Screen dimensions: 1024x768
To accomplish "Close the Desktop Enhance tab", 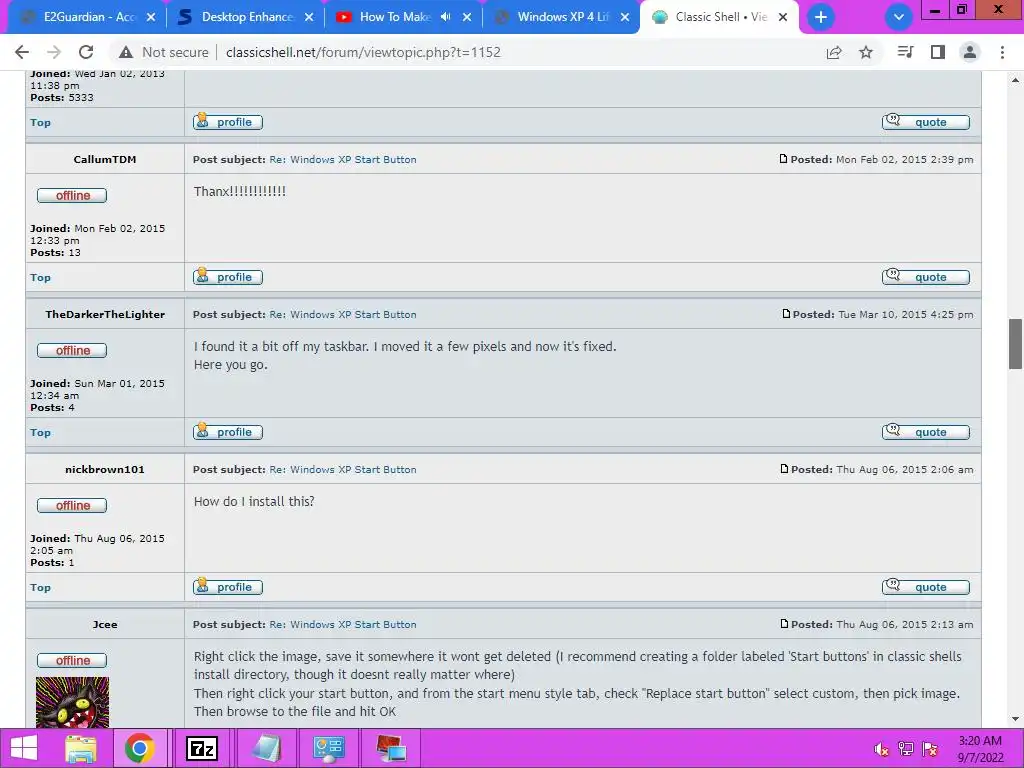I will click(x=309, y=17).
